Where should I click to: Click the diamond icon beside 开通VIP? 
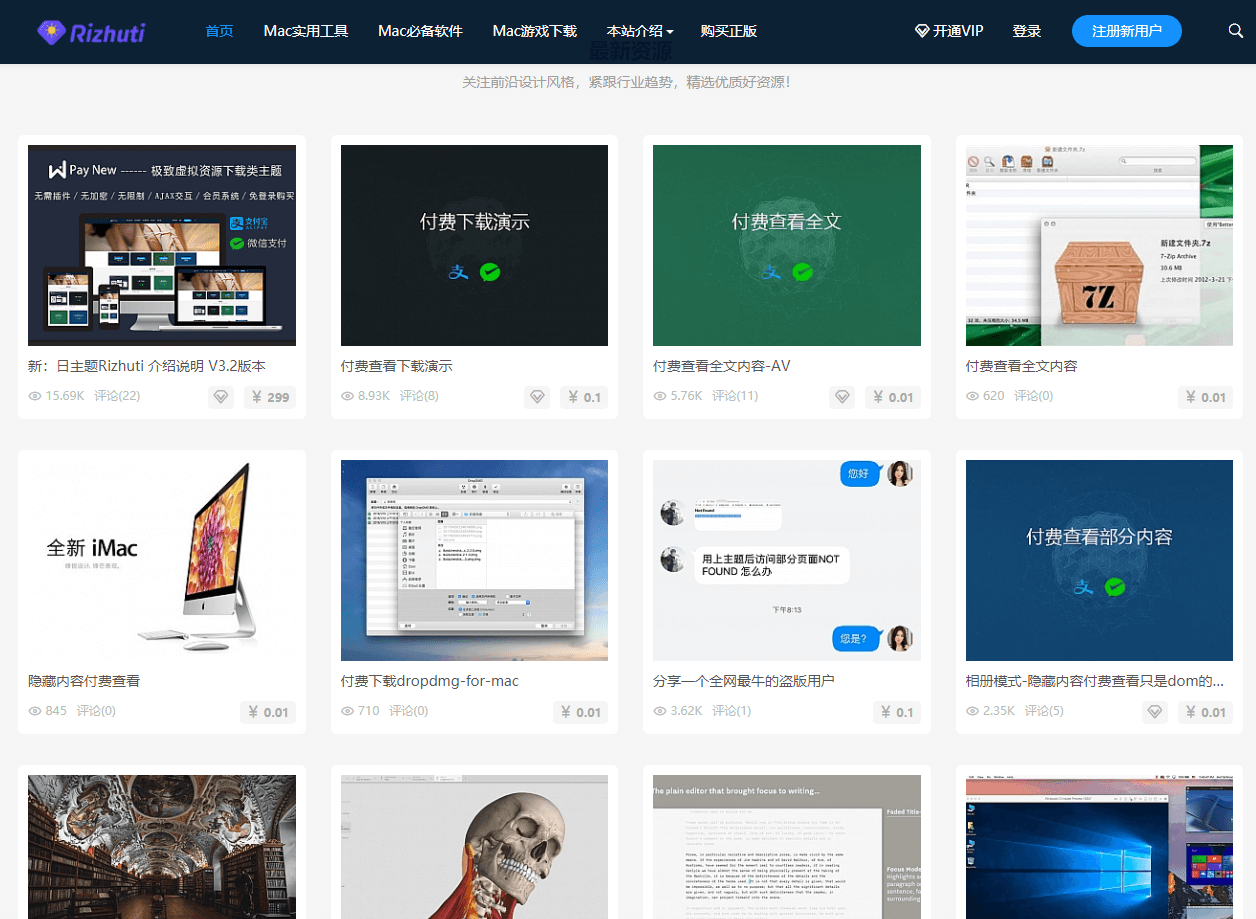[x=922, y=31]
